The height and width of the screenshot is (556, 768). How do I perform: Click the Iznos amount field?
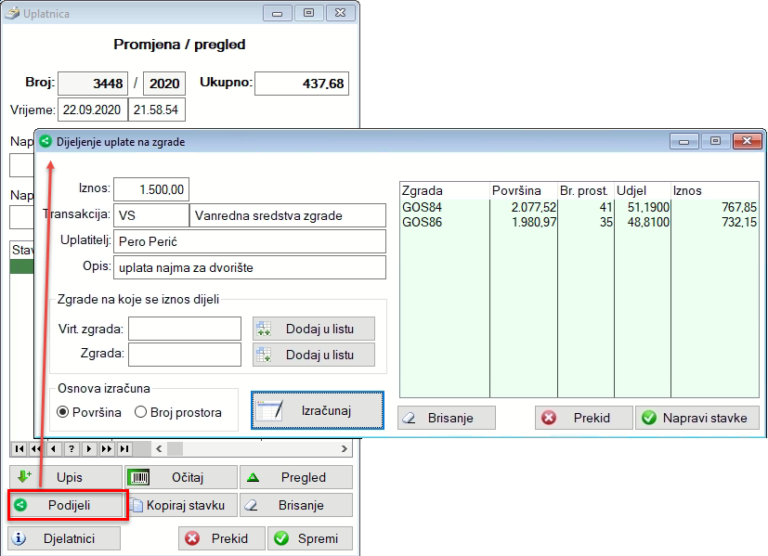(151, 189)
